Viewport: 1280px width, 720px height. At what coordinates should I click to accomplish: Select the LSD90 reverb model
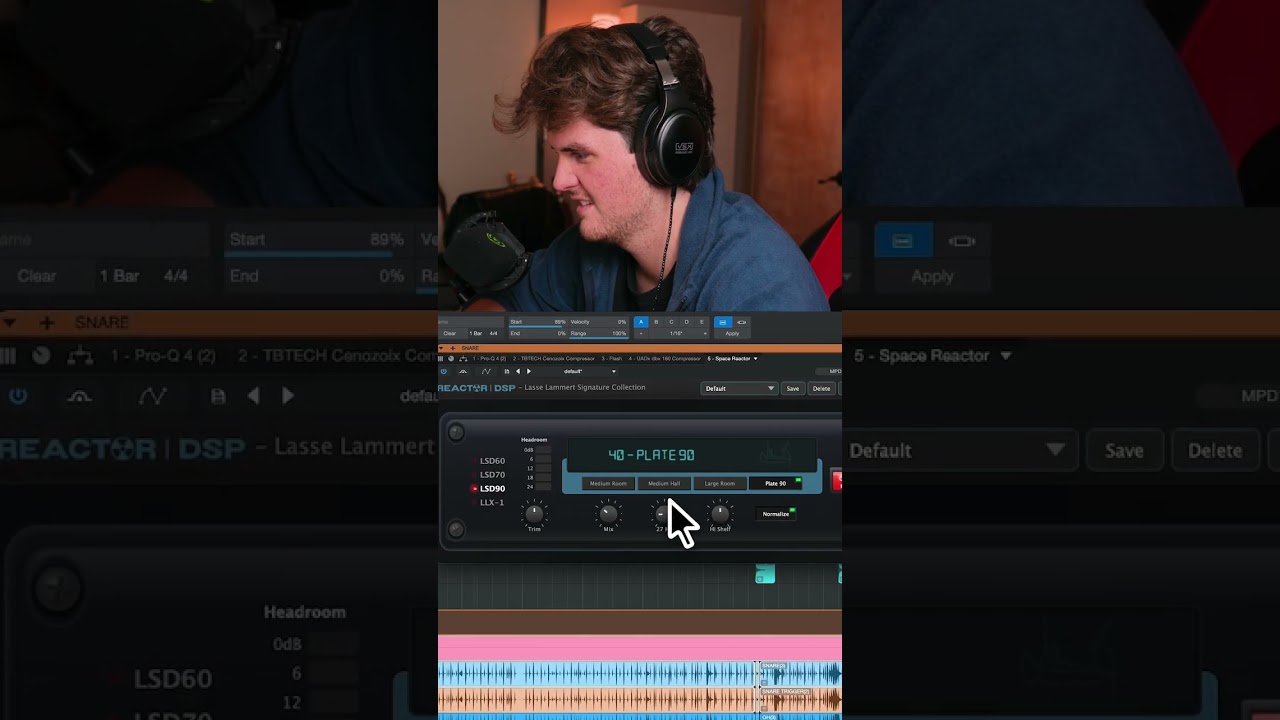(492, 489)
